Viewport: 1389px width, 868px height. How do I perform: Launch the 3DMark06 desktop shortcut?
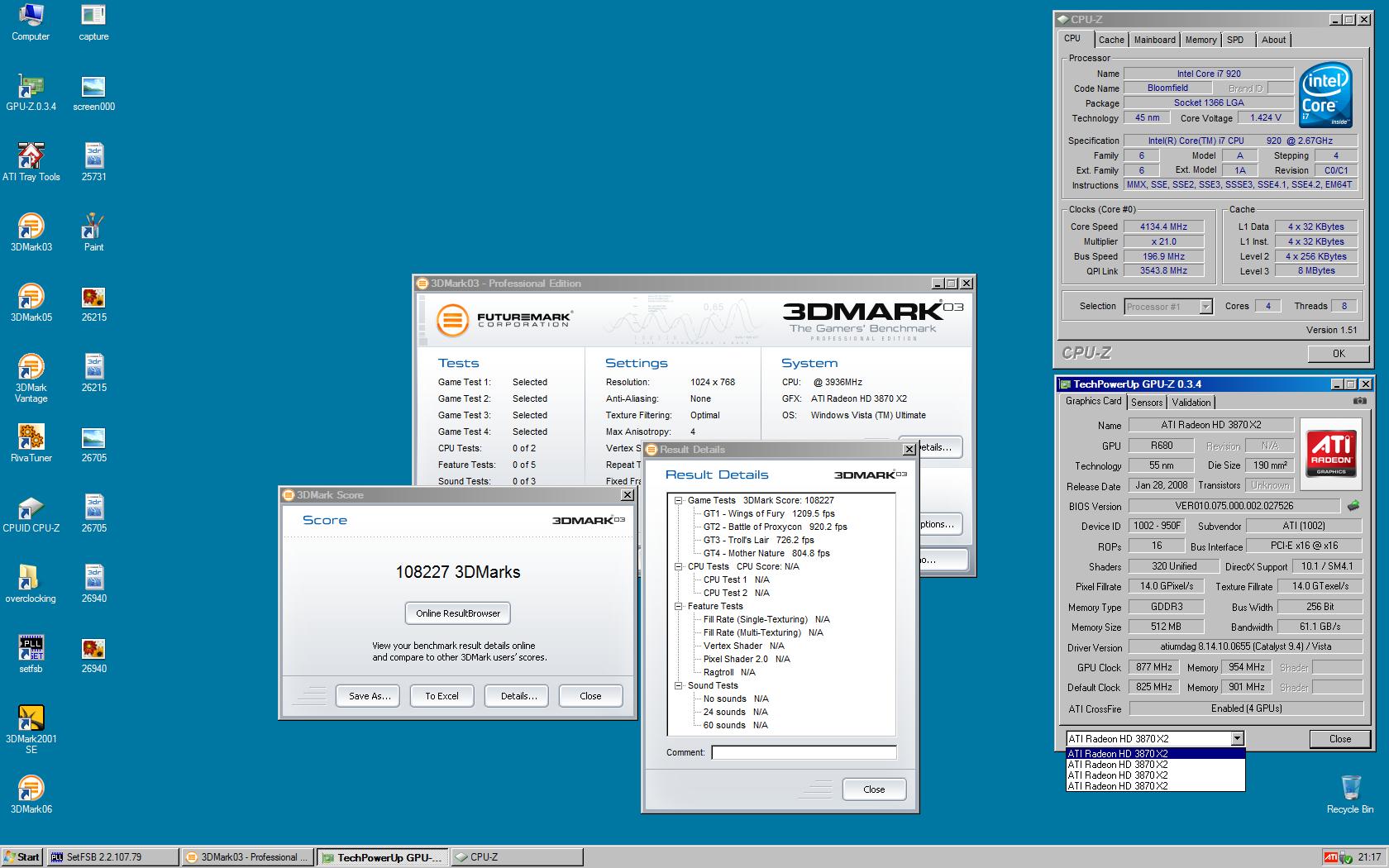31,794
